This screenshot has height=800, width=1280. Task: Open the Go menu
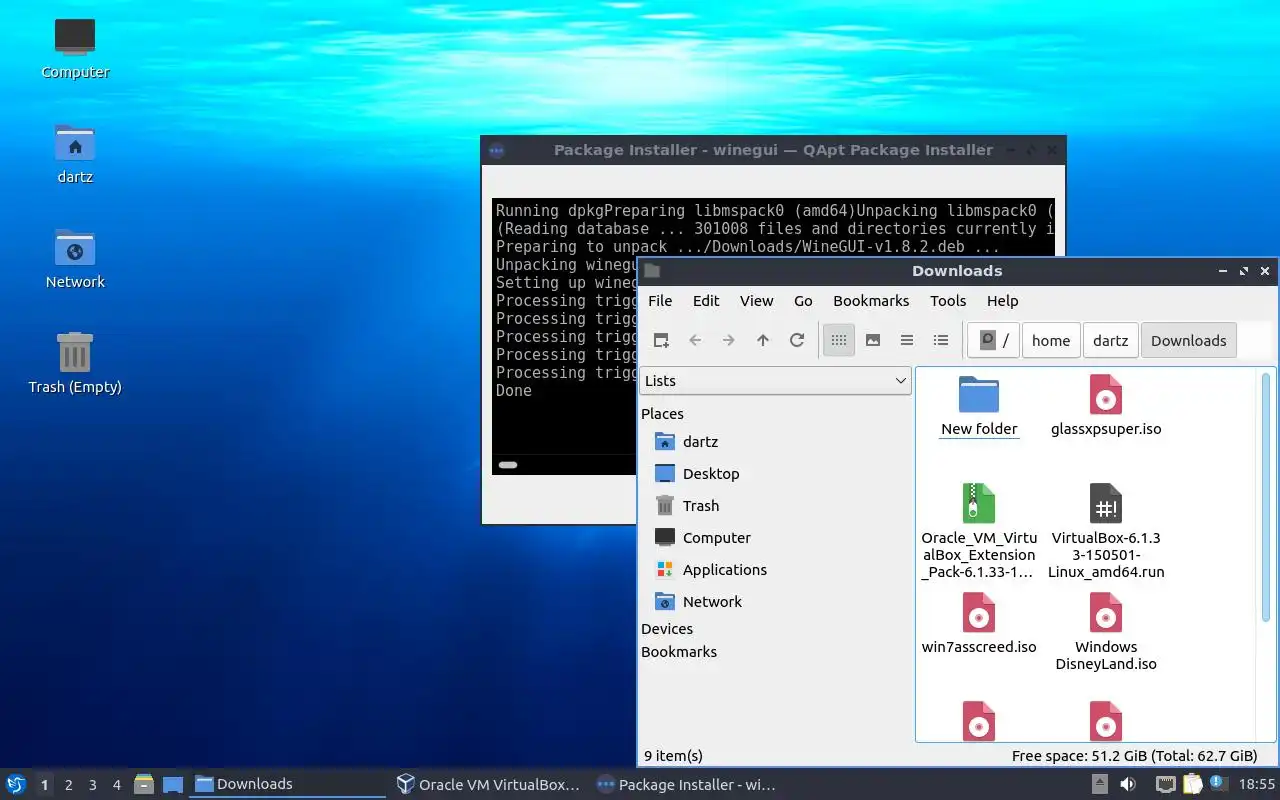coord(803,301)
